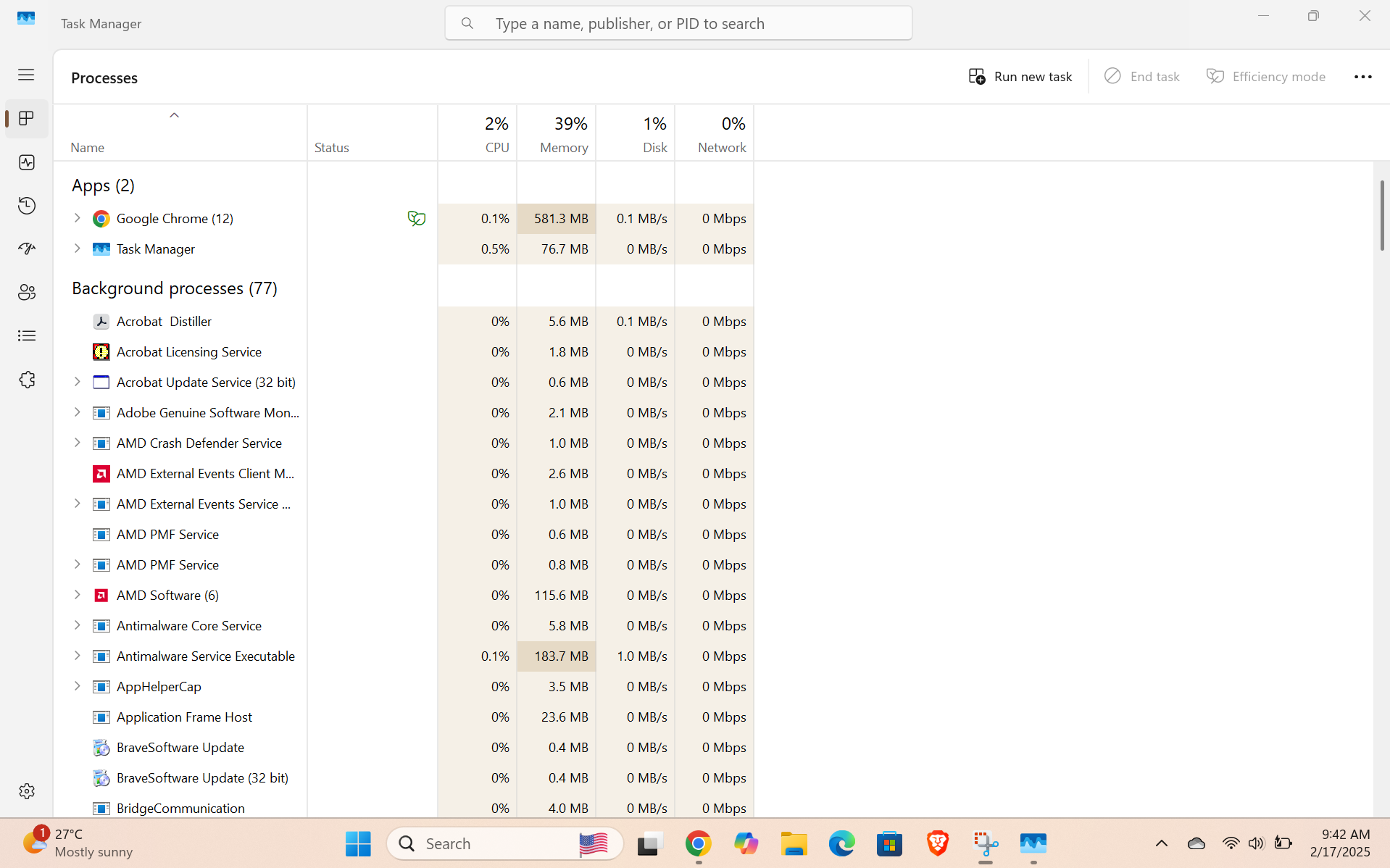The image size is (1390, 868).
Task: Select the AMD External Events Client row
Action: tap(404, 473)
